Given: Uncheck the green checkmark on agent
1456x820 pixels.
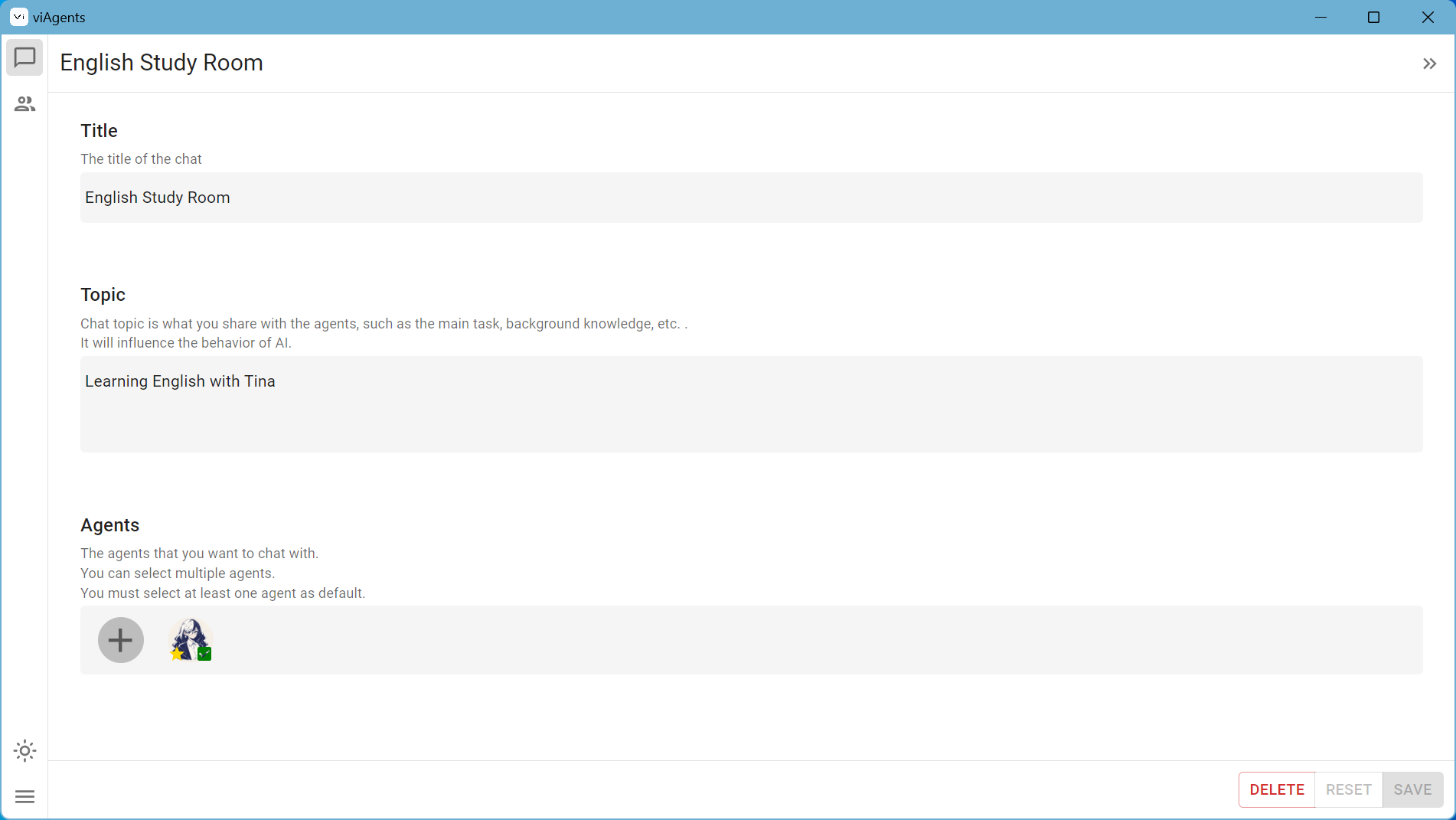Looking at the screenshot, I should 204,654.
